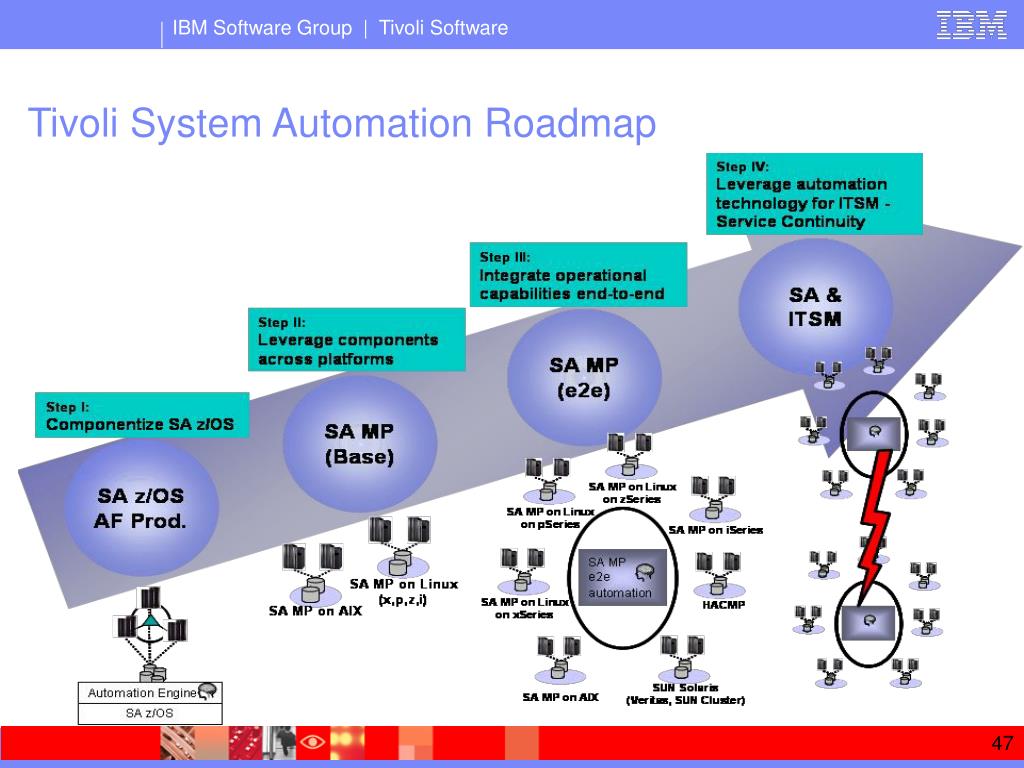Click the server icon above HACMP label
Screen dimensions: 1024x768
[718, 575]
